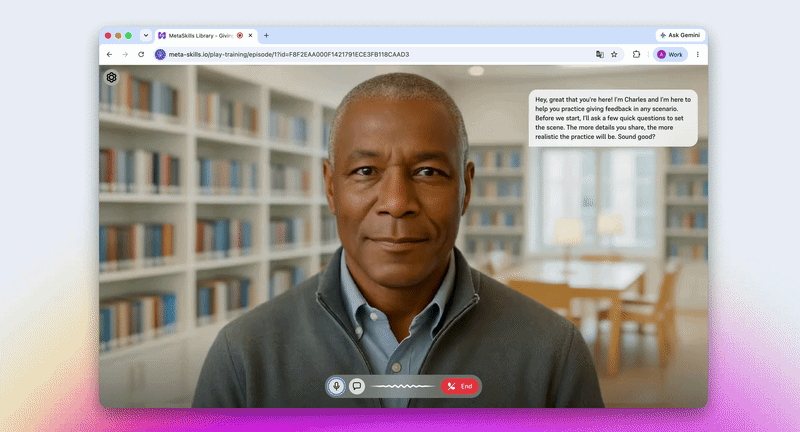
Task: Open the chat bubble icon
Action: click(x=357, y=386)
